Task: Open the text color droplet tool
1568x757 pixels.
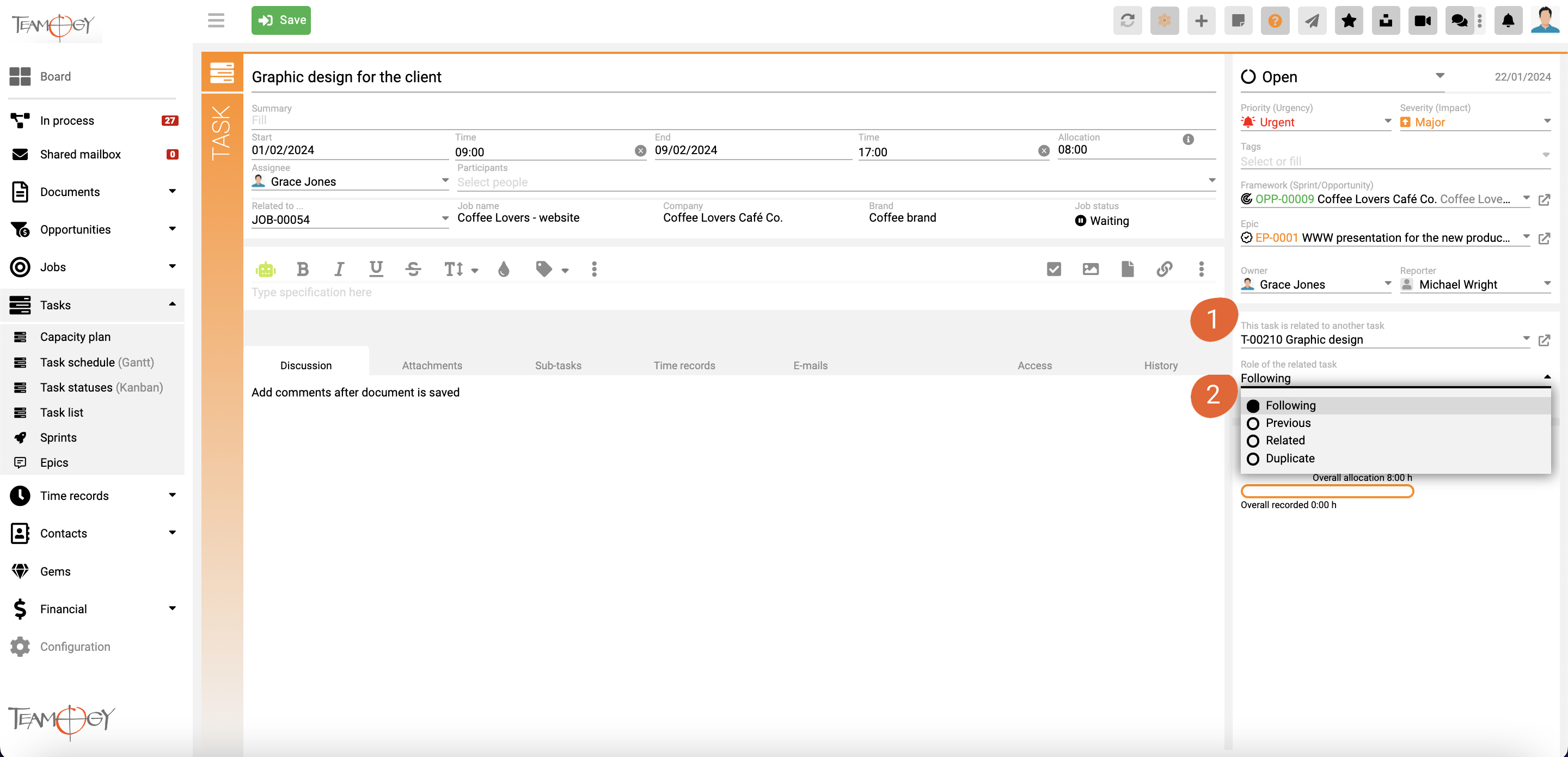Action: click(x=504, y=269)
